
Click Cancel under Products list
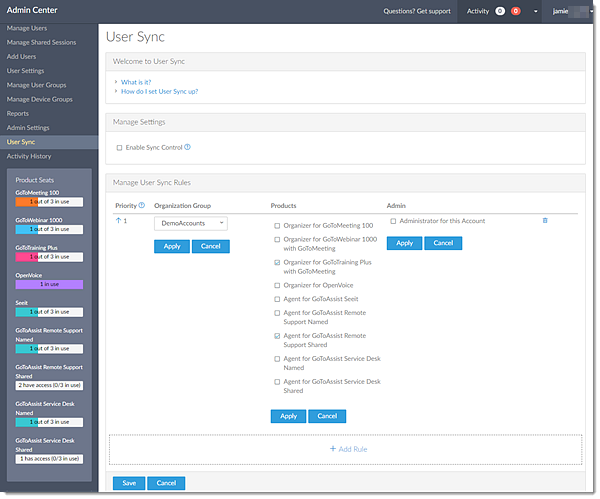tap(327, 416)
